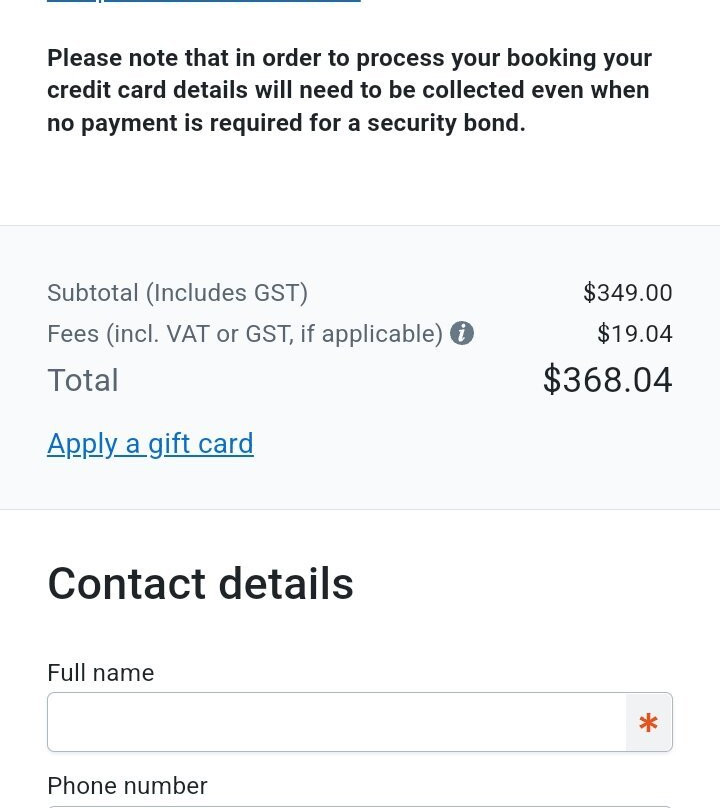Click the Phone number field below its label
The image size is (720, 808).
point(359,804)
